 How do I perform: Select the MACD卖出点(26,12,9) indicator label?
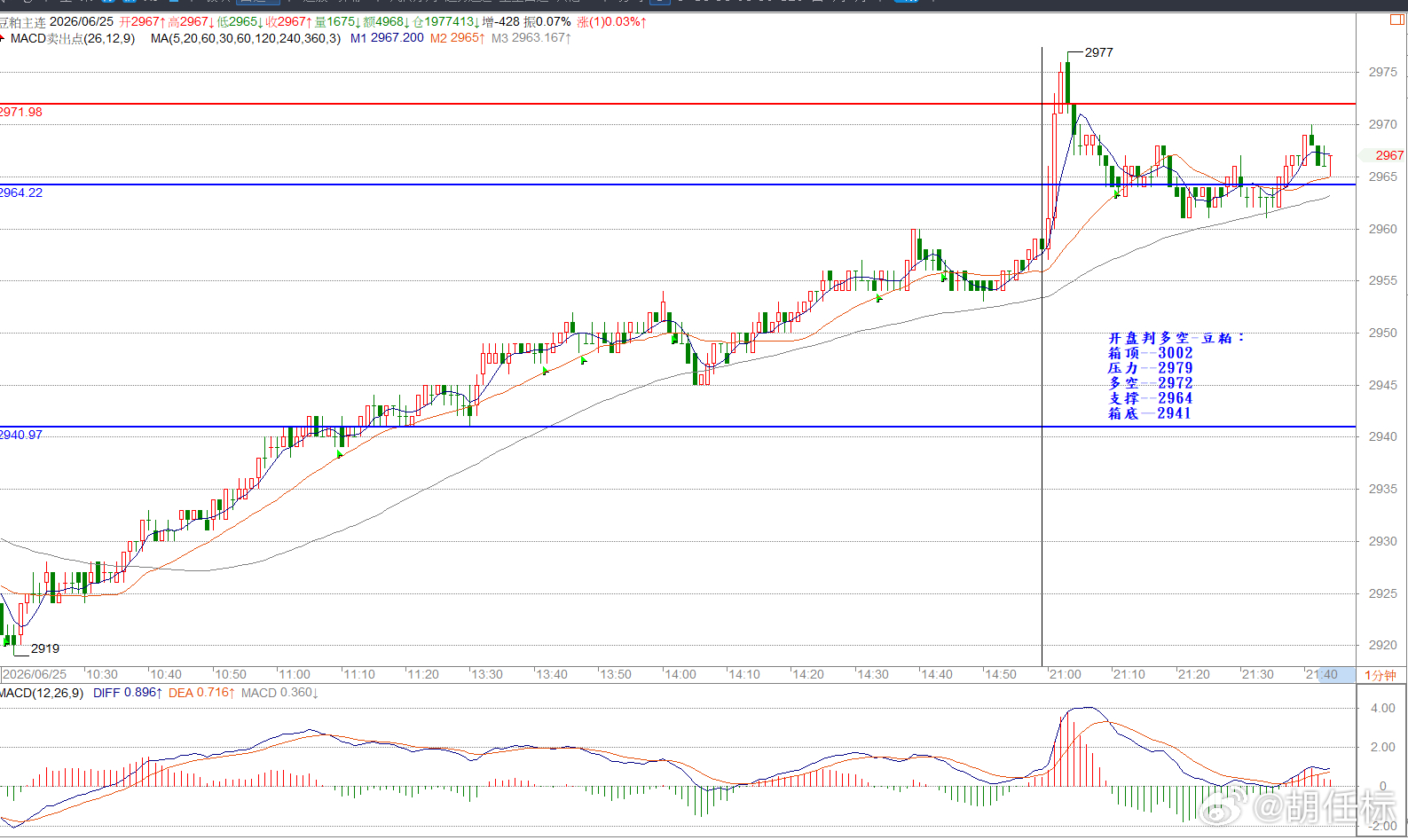tap(73, 38)
